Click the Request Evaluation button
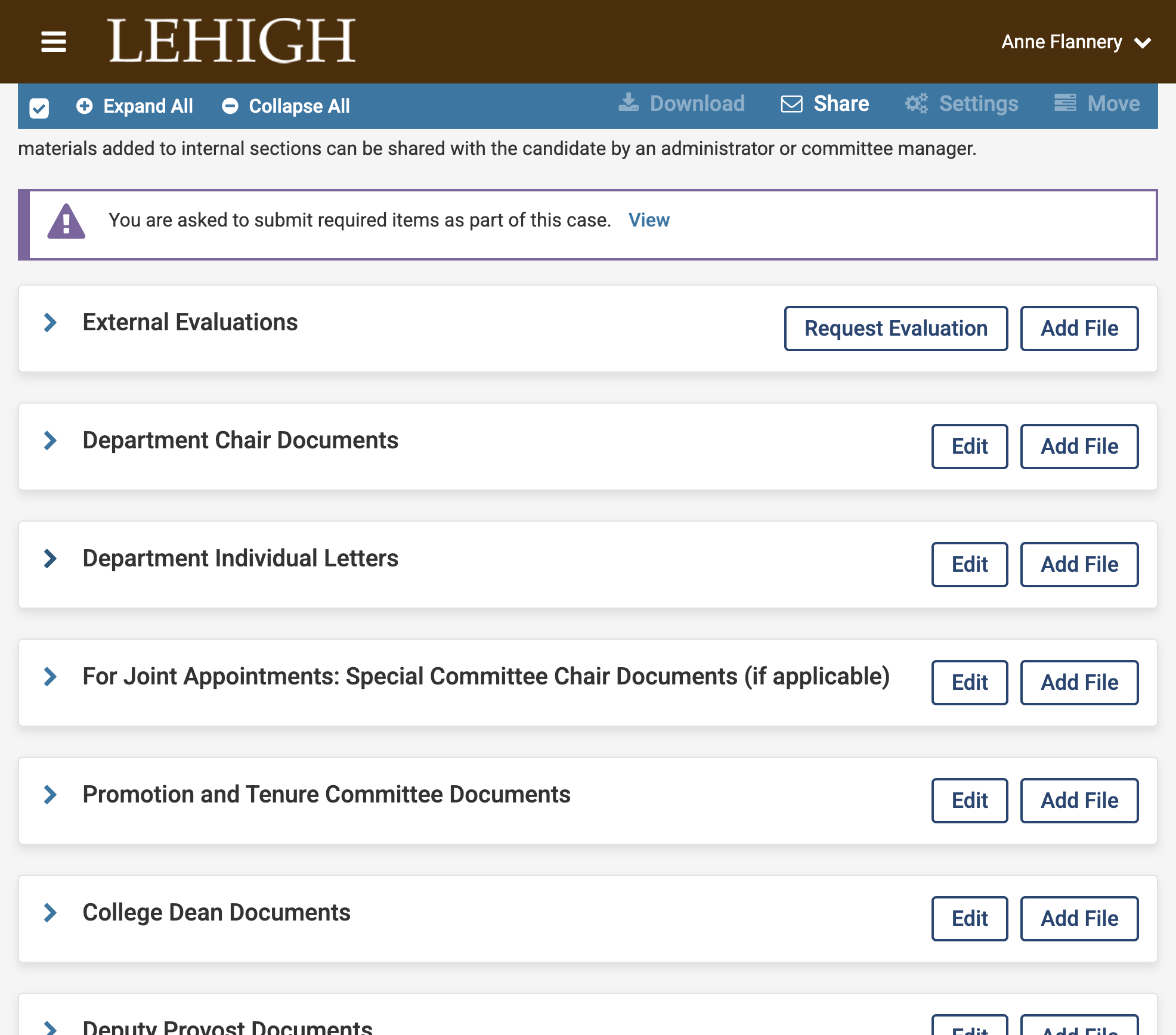Screen dimensions: 1176x1035 click(x=896, y=329)
